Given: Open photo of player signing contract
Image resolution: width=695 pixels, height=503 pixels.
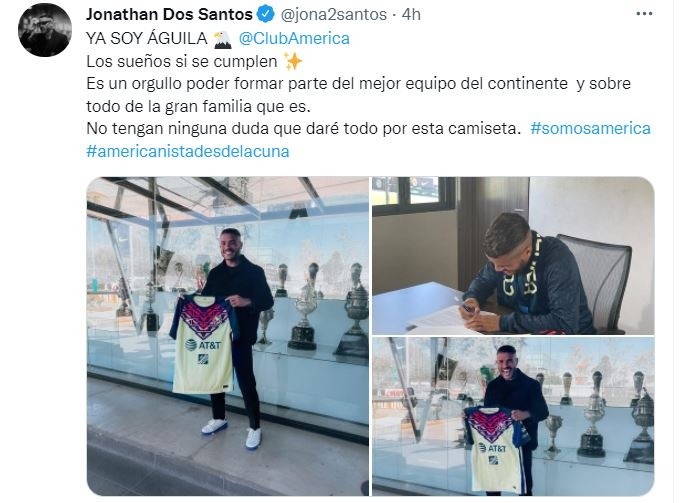Looking at the screenshot, I should point(513,256).
